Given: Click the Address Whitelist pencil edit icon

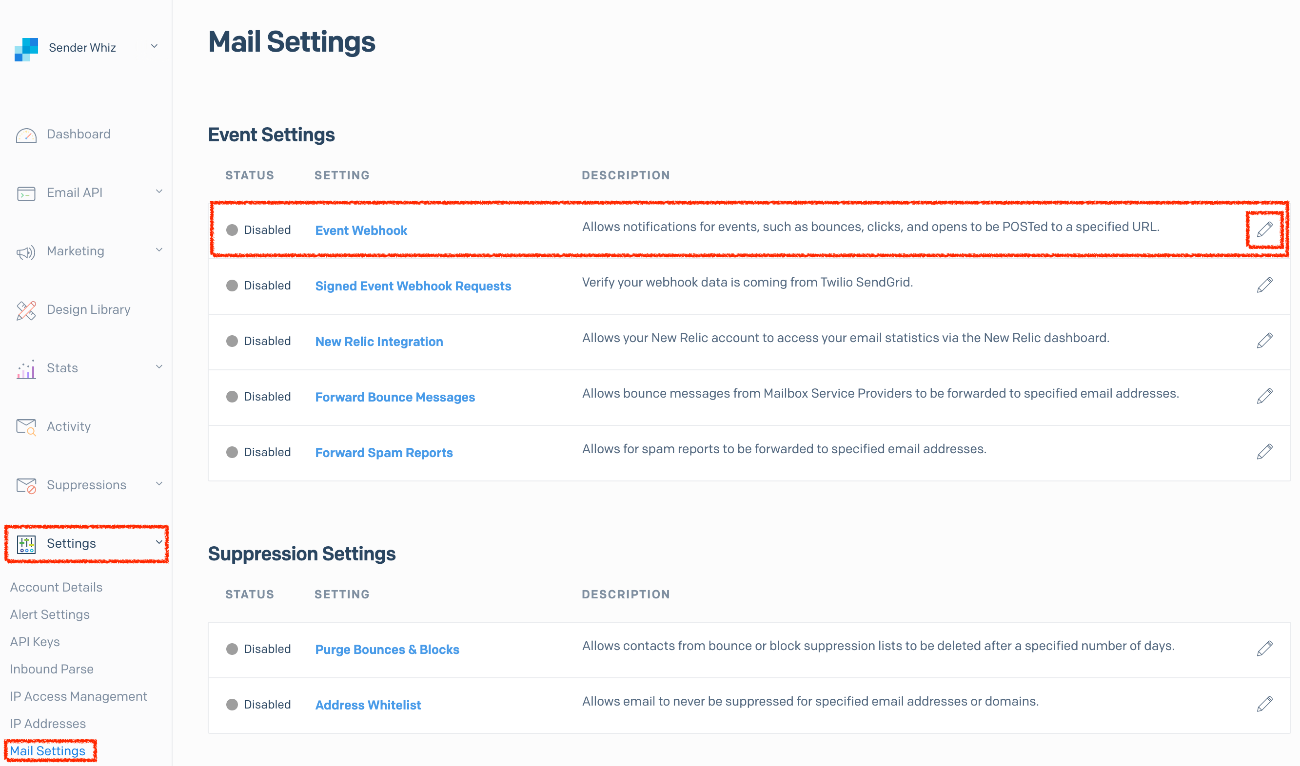Looking at the screenshot, I should (x=1265, y=704).
